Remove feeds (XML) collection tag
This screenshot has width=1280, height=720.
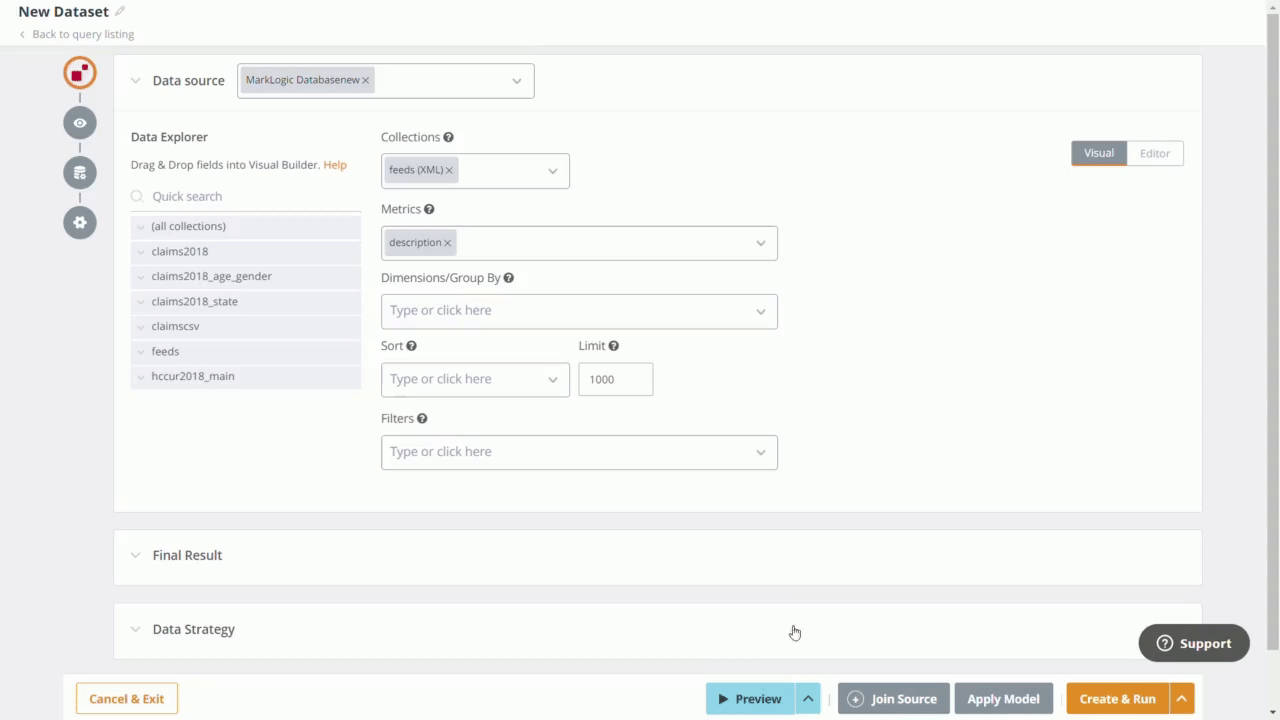click(449, 170)
